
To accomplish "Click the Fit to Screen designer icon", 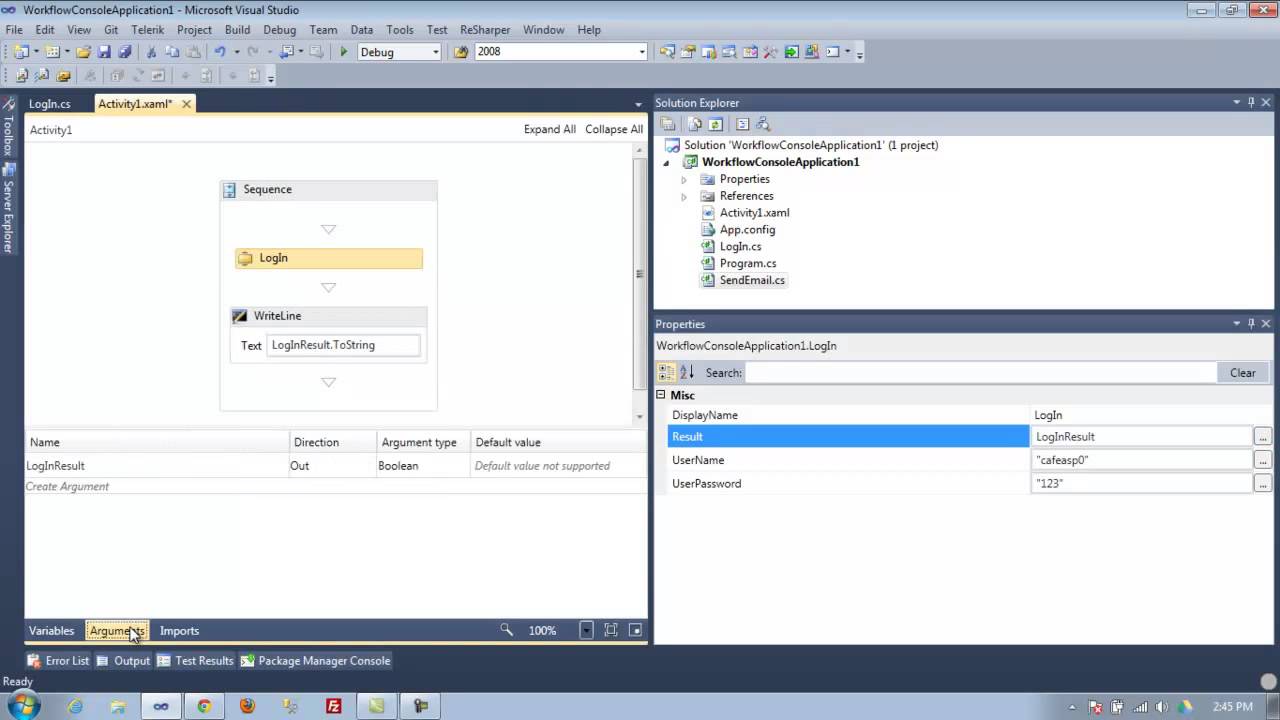I will pyautogui.click(x=611, y=630).
